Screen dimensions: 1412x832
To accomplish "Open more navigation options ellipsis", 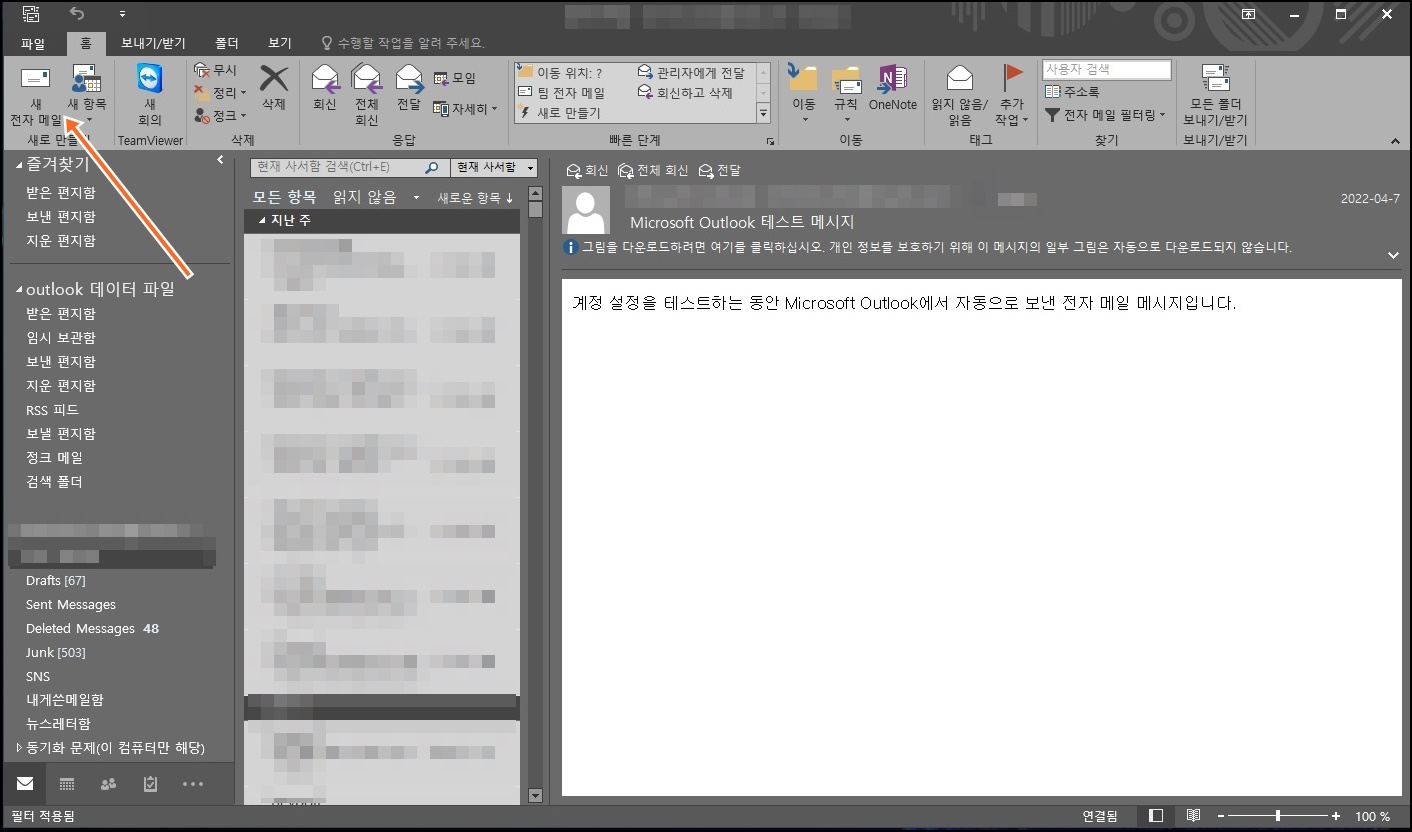I will 193,784.
